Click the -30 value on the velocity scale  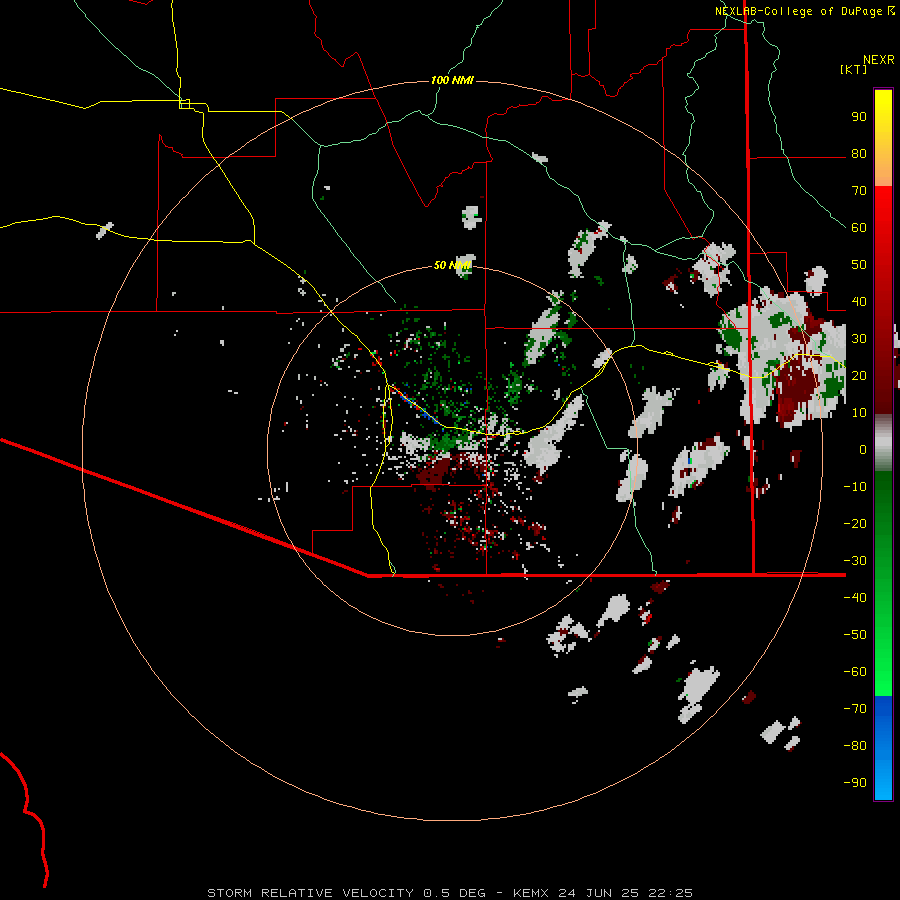(x=855, y=561)
